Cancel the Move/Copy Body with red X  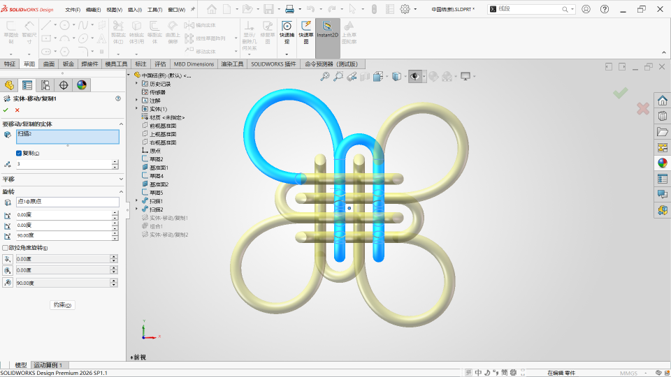click(x=17, y=110)
